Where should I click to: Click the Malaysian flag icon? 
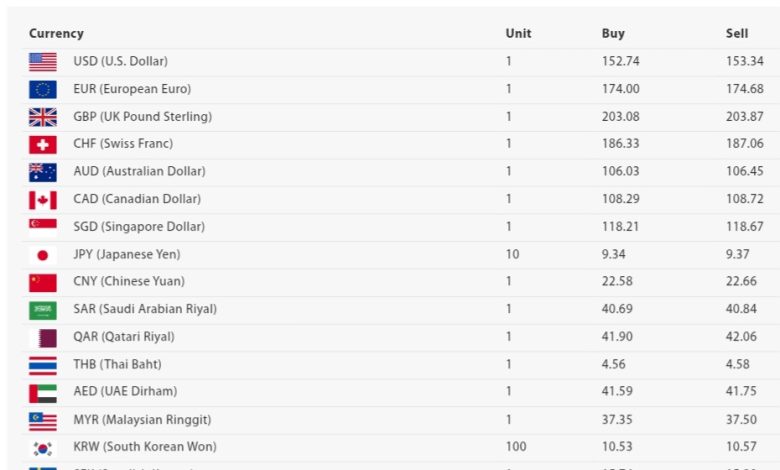click(x=43, y=421)
